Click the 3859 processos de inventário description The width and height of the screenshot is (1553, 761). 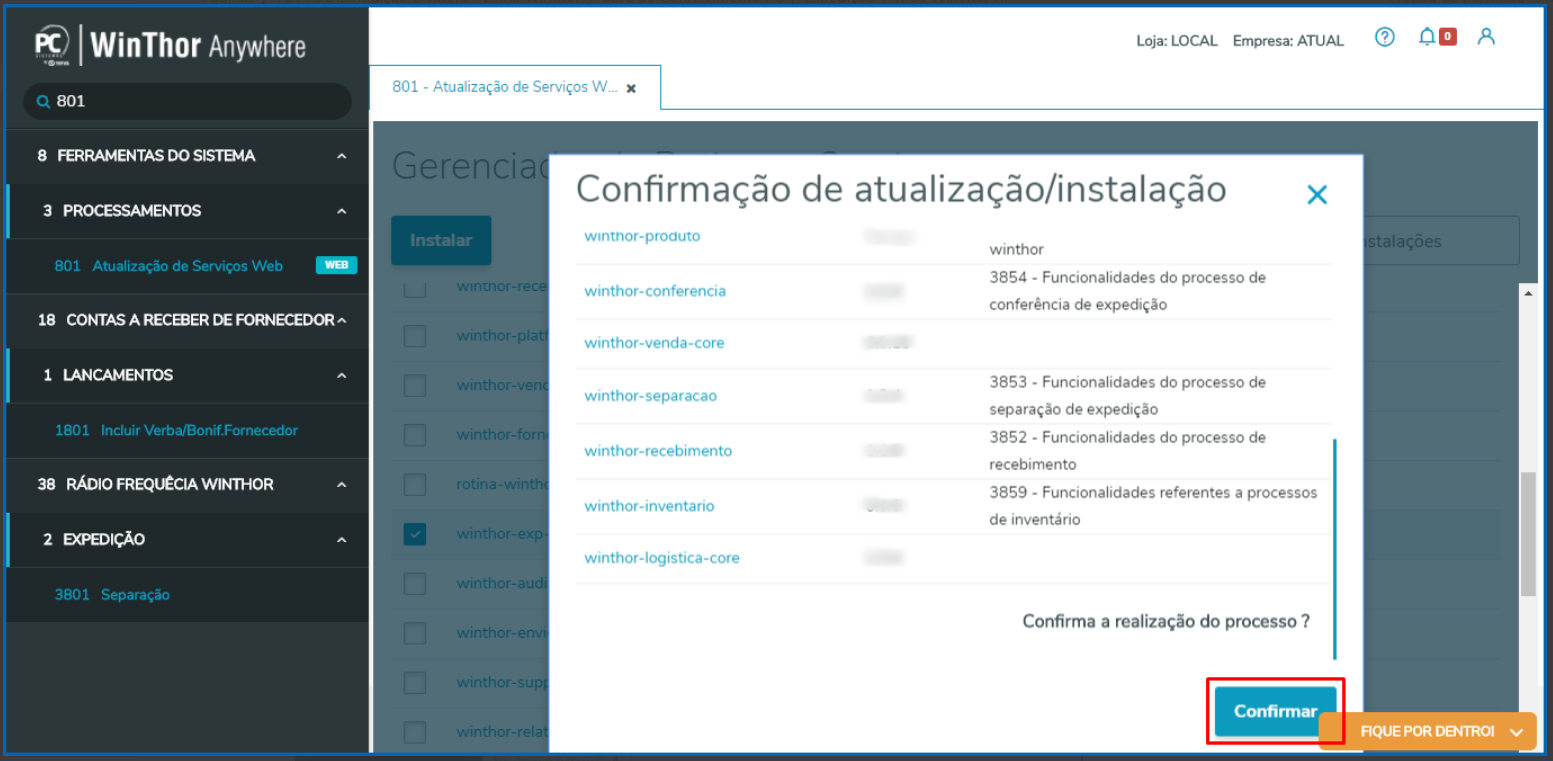pyautogui.click(x=1154, y=506)
